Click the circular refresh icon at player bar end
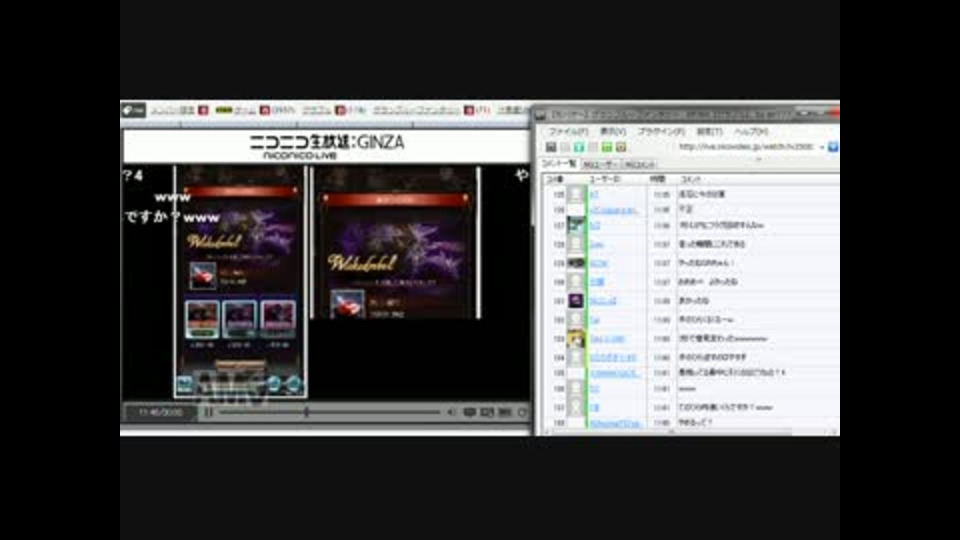The width and height of the screenshot is (960, 540). [x=523, y=413]
